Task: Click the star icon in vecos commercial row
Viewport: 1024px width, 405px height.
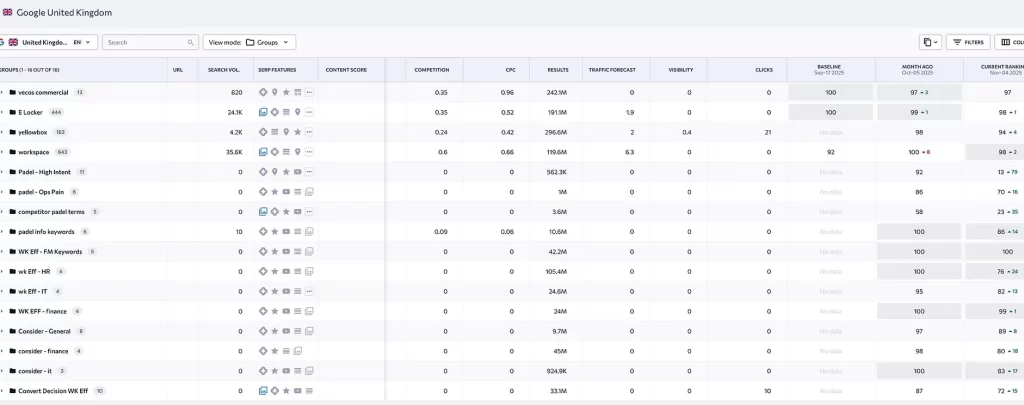Action: [286, 92]
